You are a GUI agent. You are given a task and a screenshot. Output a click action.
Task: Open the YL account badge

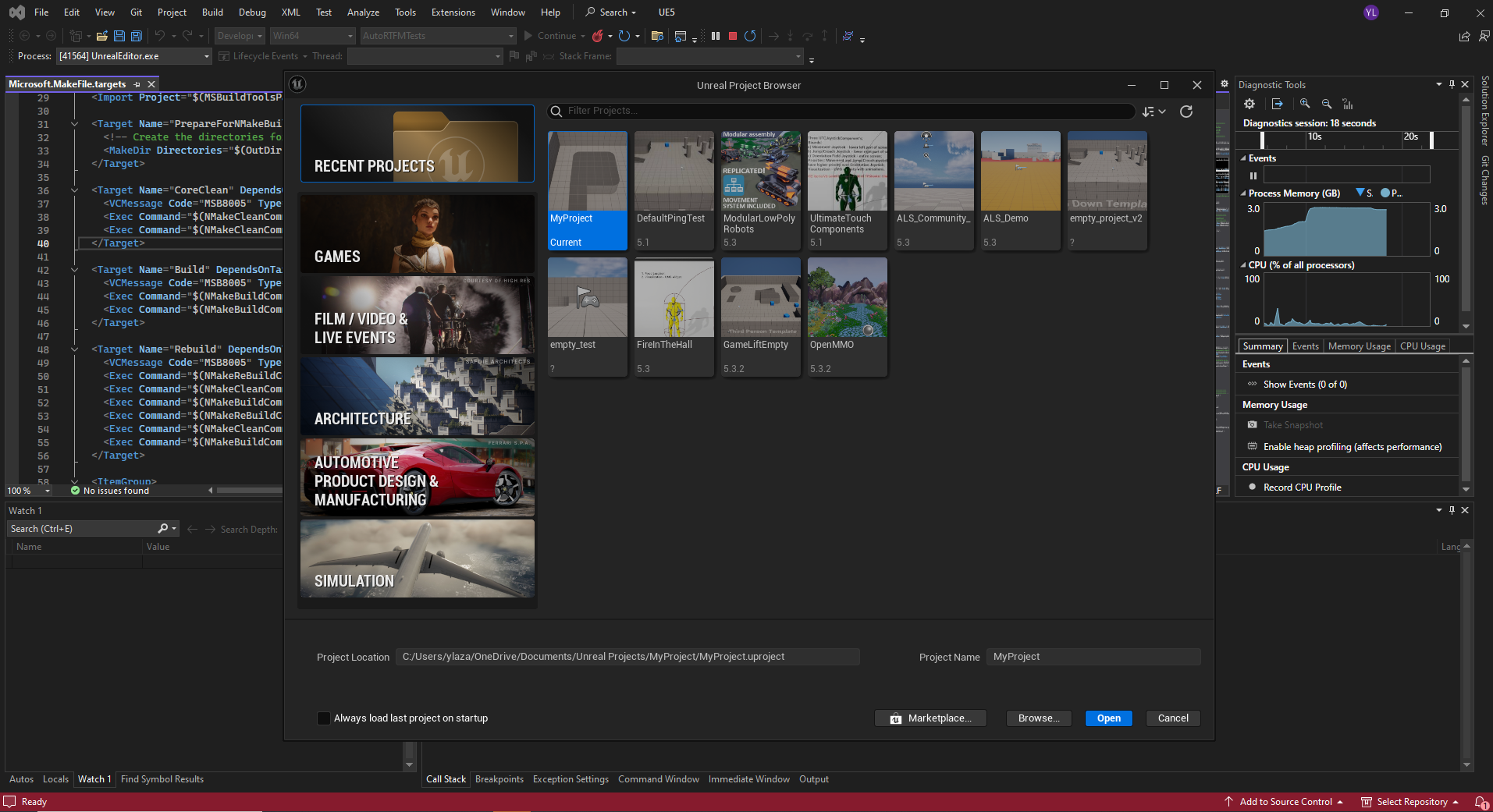tap(1371, 12)
